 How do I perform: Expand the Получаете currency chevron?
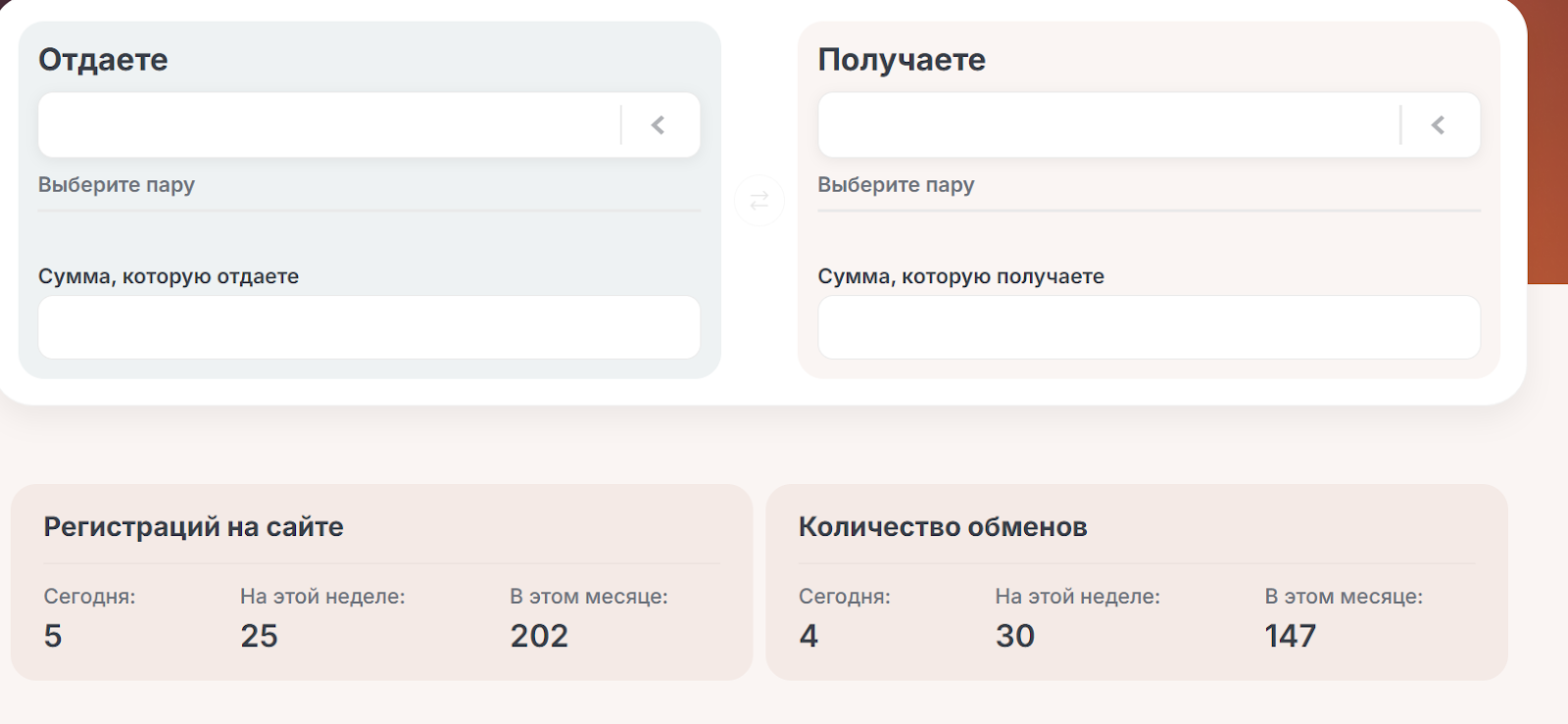[1438, 125]
